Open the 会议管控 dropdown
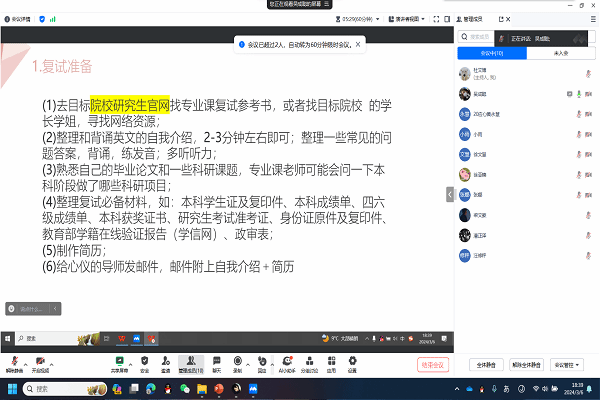This screenshot has width=600, height=400. (567, 365)
